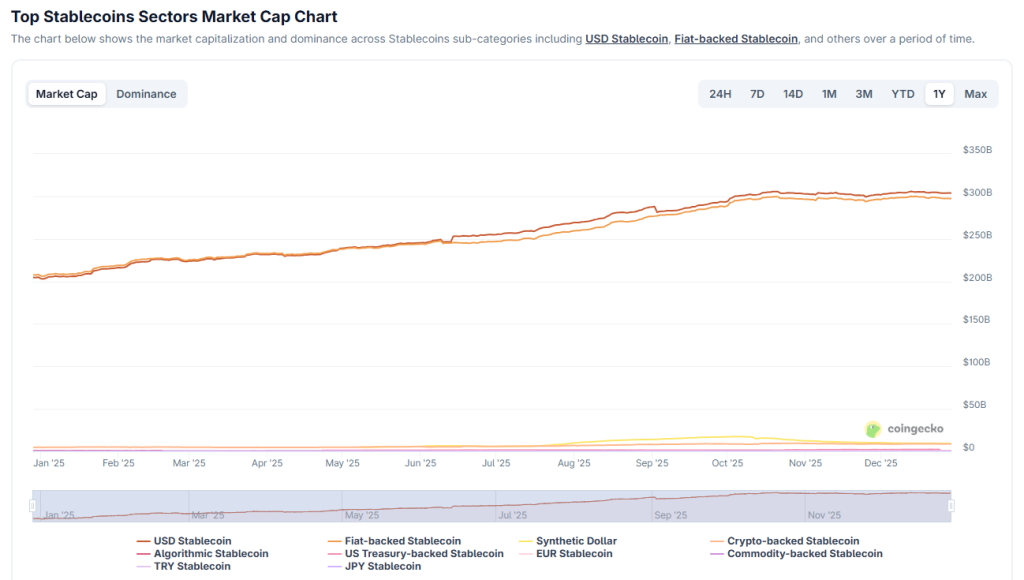Select the Max time range

pyautogui.click(x=976, y=94)
